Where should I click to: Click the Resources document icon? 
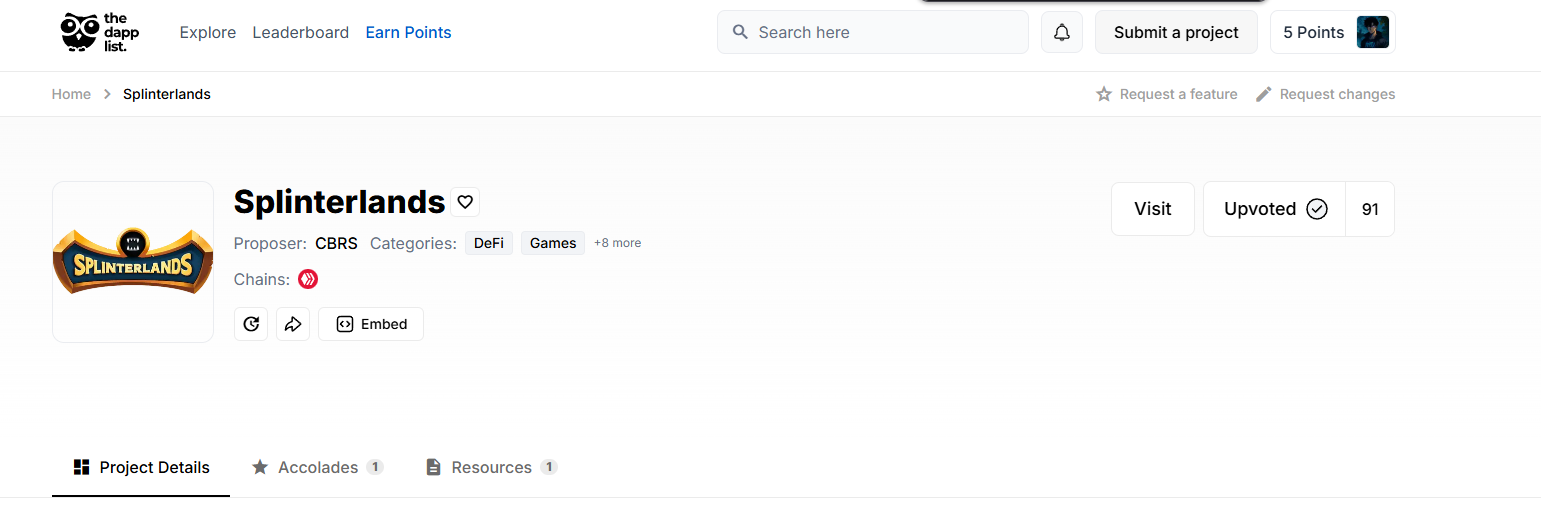pos(433,467)
